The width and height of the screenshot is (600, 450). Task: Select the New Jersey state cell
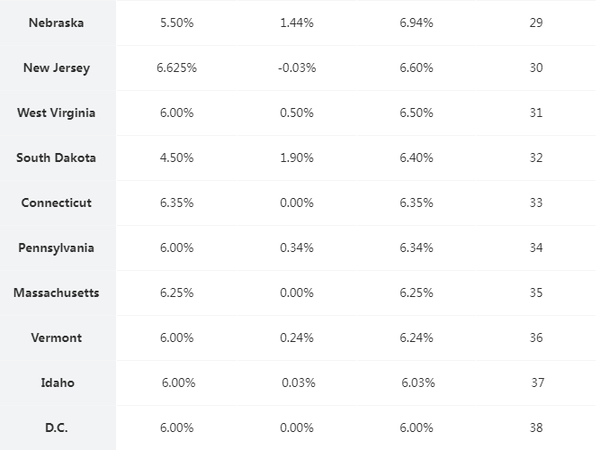[56, 67]
